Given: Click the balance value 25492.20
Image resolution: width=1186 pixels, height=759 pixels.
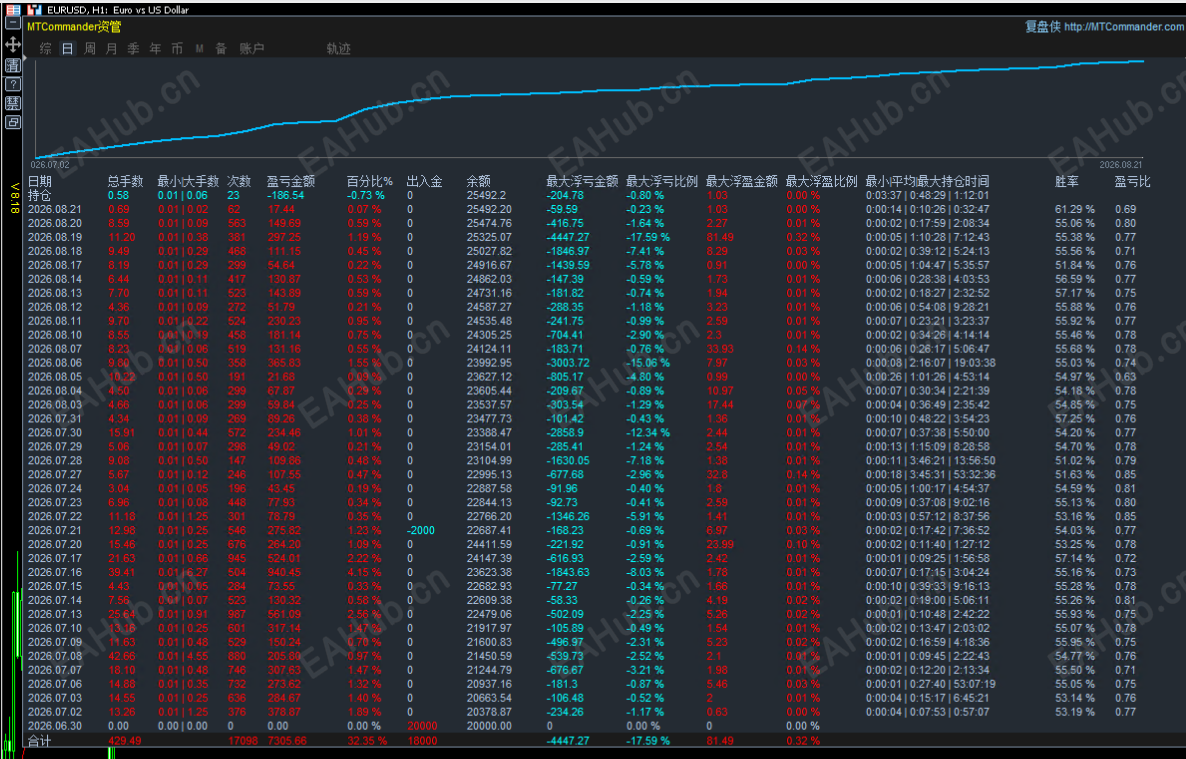Looking at the screenshot, I should (x=489, y=209).
